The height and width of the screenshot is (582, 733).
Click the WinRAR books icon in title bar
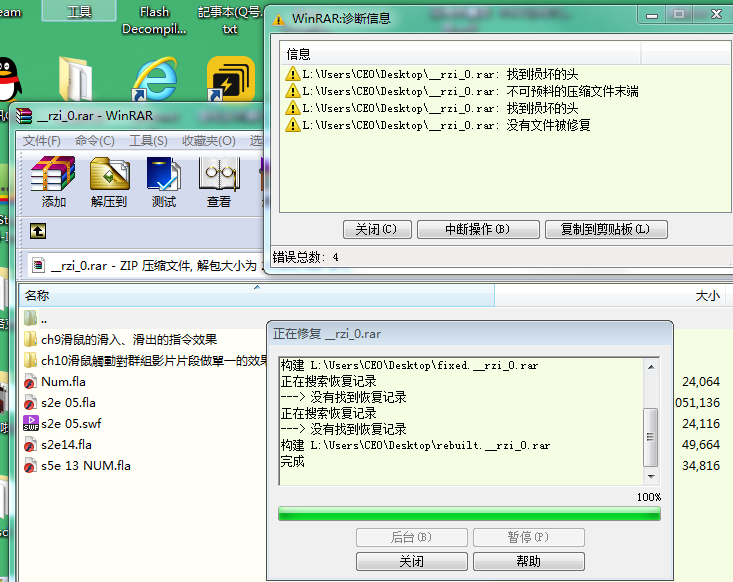pos(24,116)
